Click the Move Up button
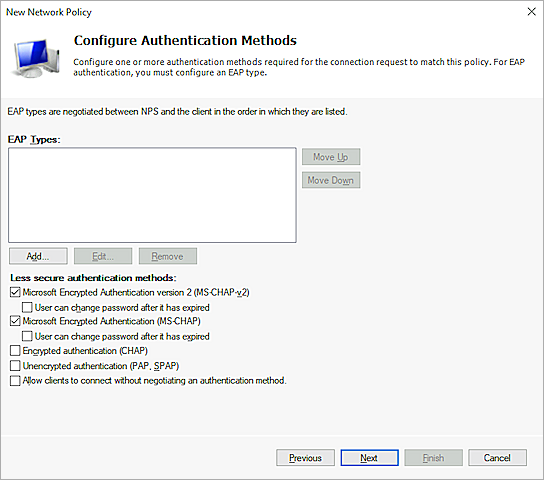Screen dimensions: 544x480 tap(331, 157)
